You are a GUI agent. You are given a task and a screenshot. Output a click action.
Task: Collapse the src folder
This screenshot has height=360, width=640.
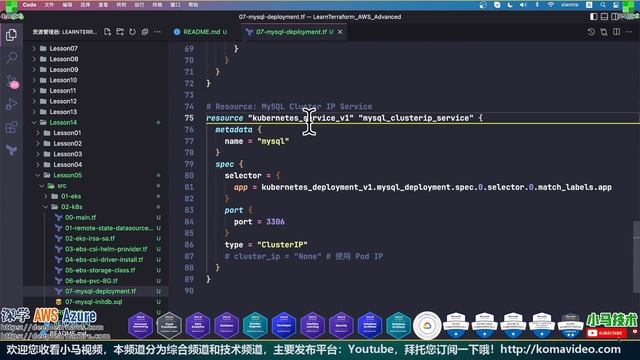62,186
